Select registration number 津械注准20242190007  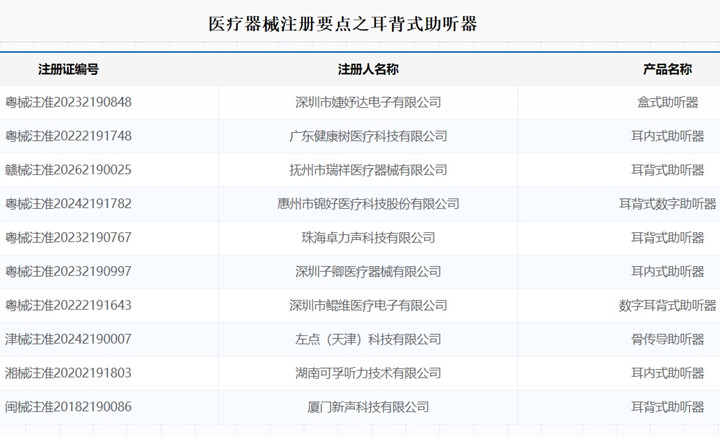click(x=68, y=339)
